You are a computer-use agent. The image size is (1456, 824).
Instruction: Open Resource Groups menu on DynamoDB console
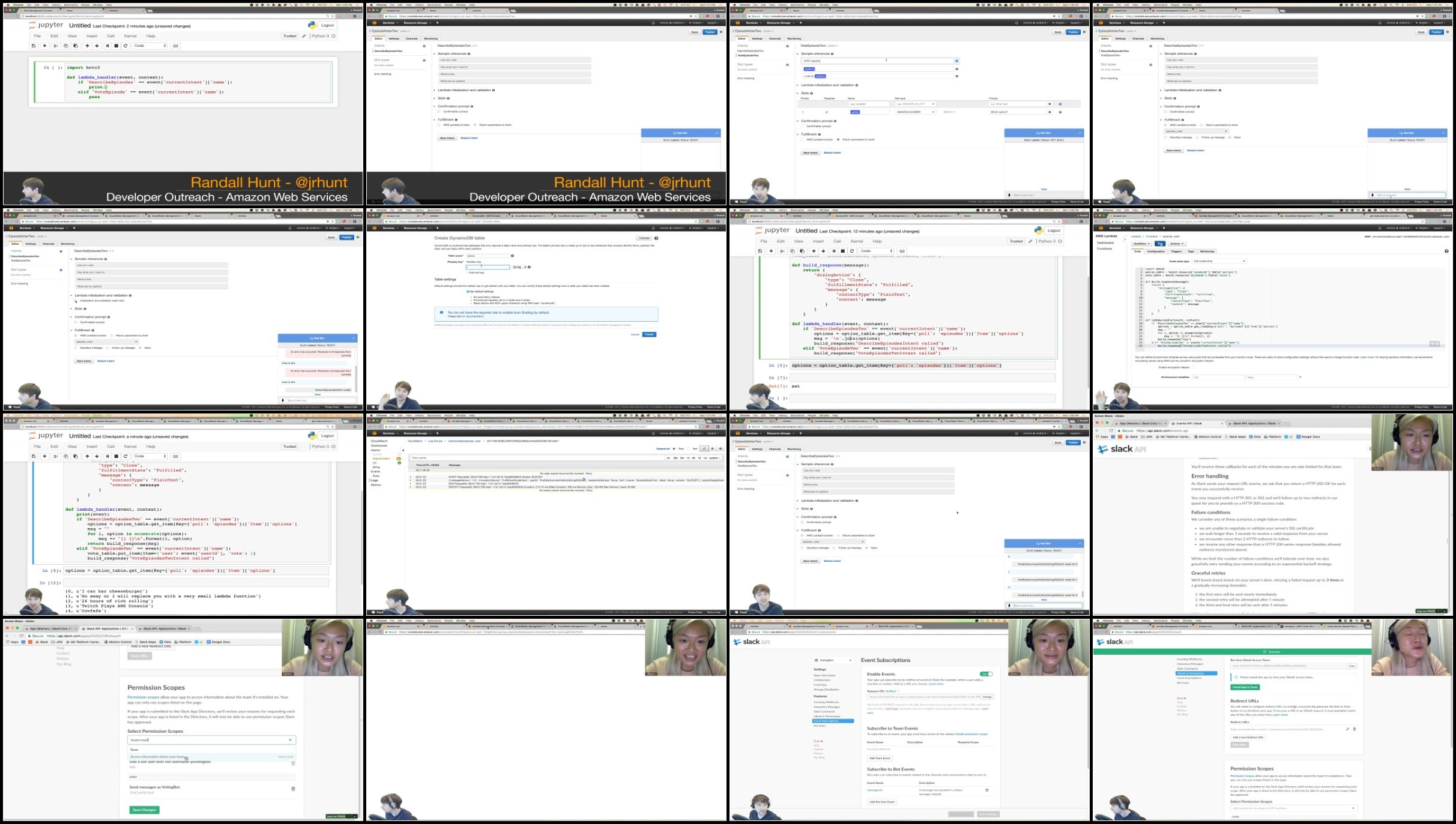tap(416, 228)
